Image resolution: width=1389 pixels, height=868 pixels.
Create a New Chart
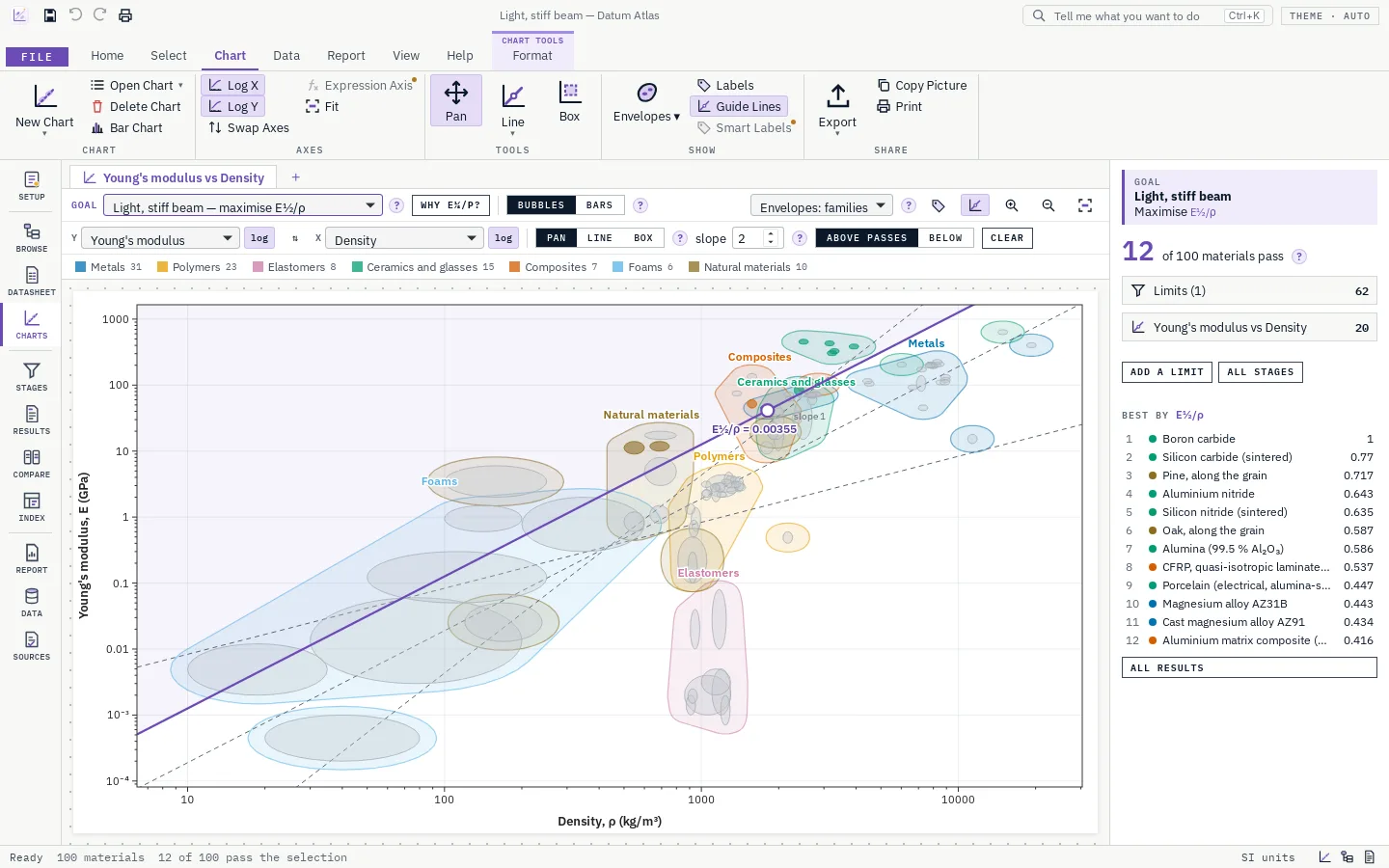click(44, 108)
